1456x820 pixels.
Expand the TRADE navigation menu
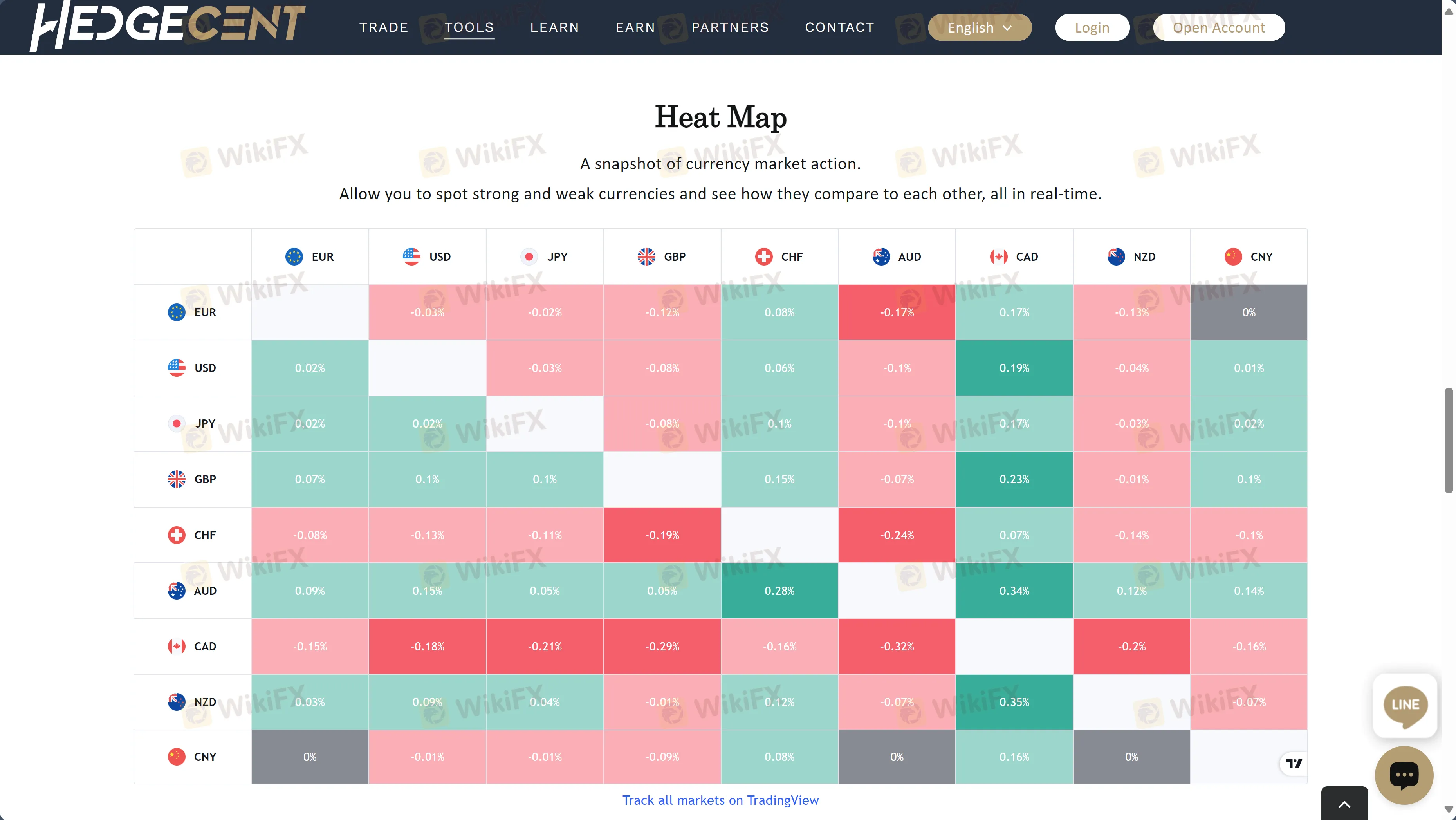[384, 27]
